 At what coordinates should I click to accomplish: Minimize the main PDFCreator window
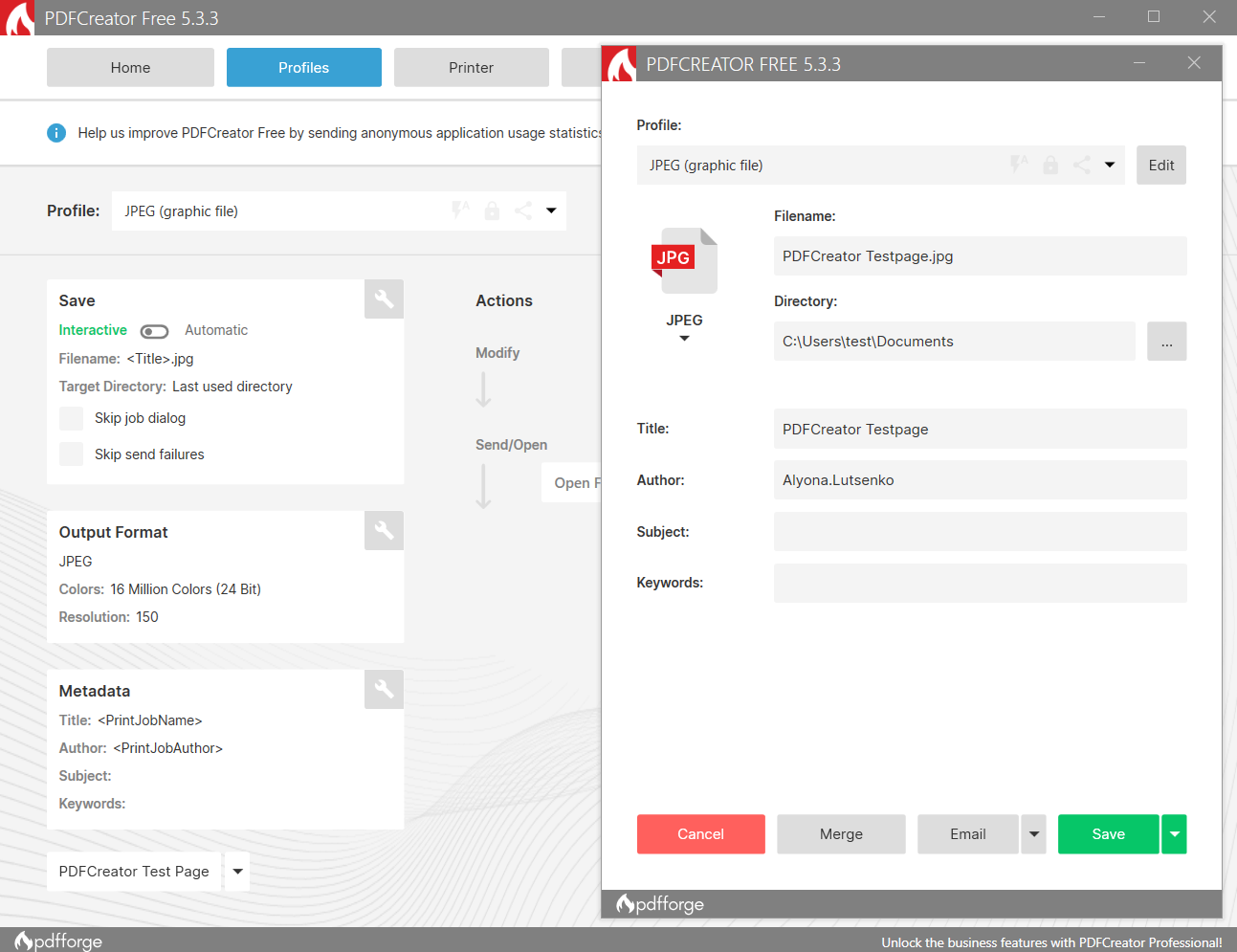click(1099, 17)
